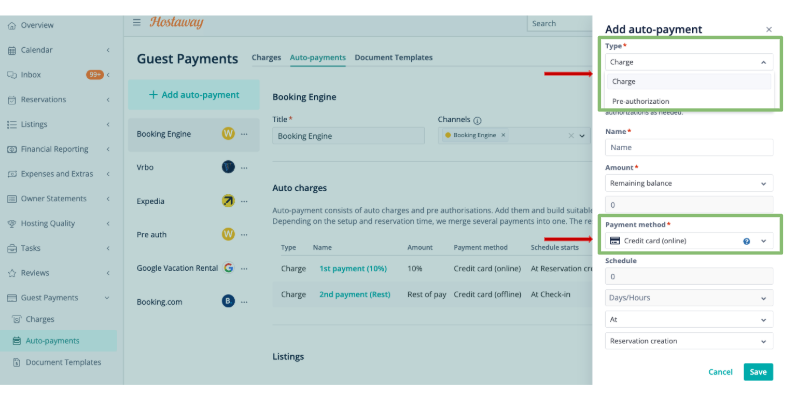The height and width of the screenshot is (403, 791).
Task: Click the Expedia channel logo icon
Action: pyautogui.click(x=228, y=201)
